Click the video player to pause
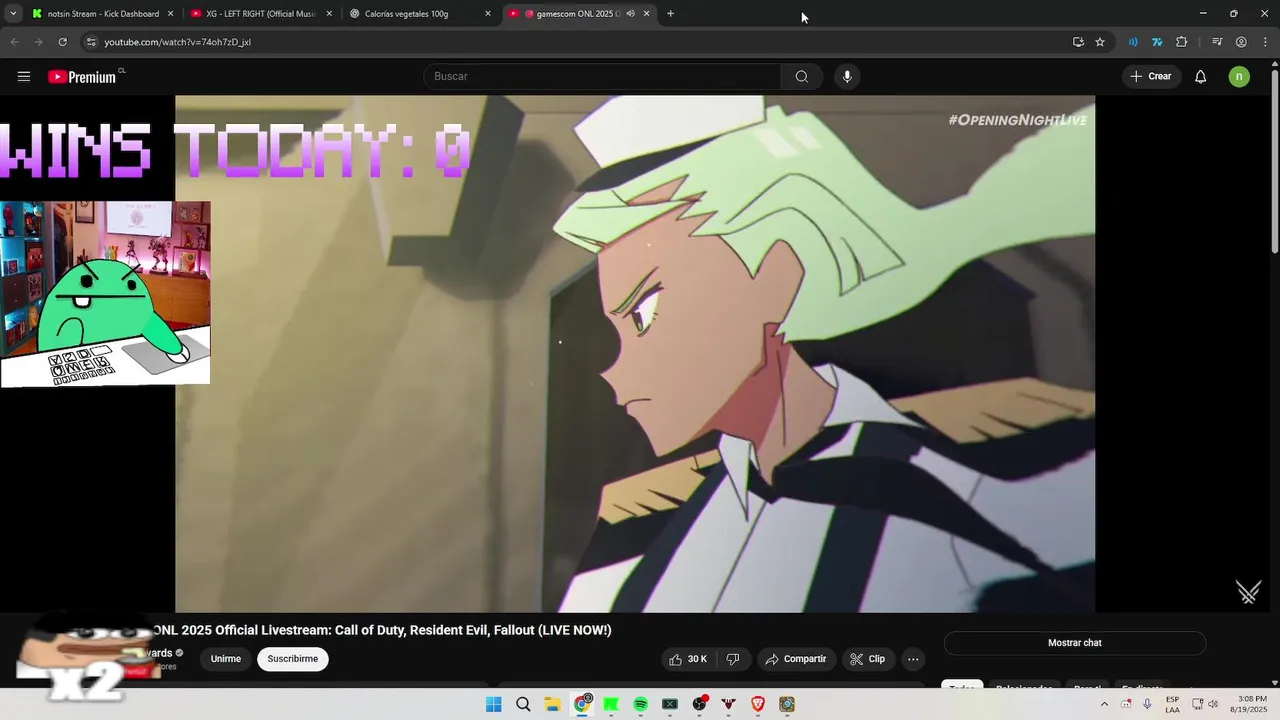This screenshot has width=1280, height=720. pos(635,354)
